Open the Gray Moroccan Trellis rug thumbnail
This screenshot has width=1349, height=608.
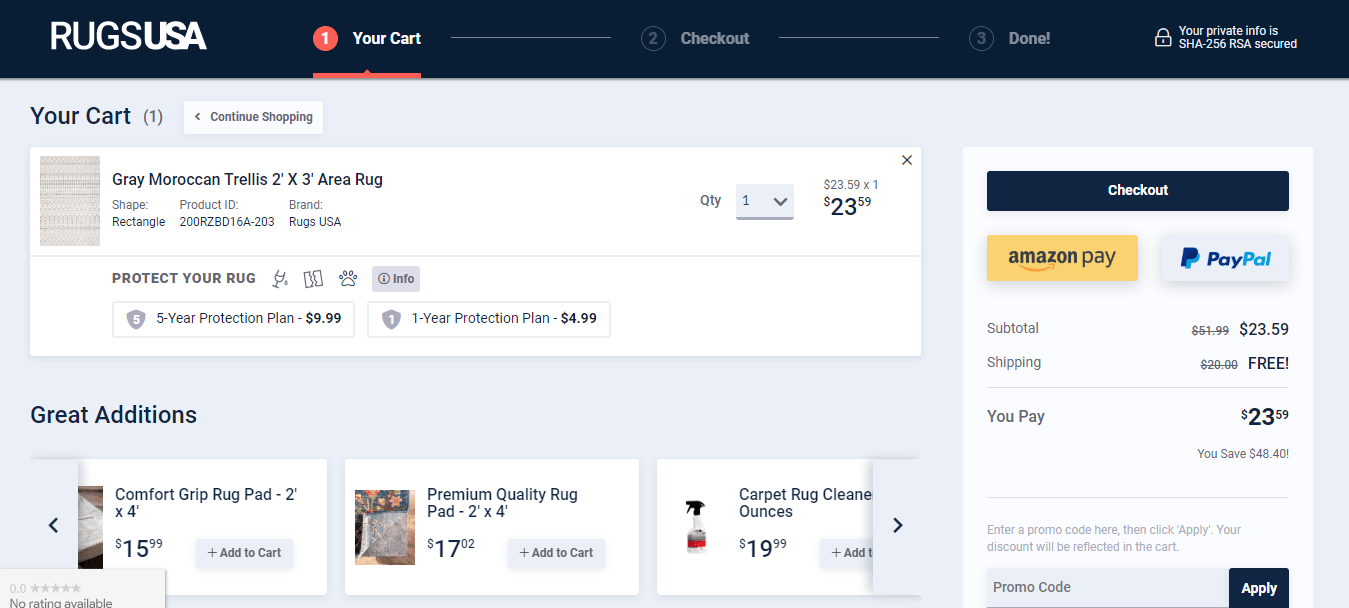70,201
